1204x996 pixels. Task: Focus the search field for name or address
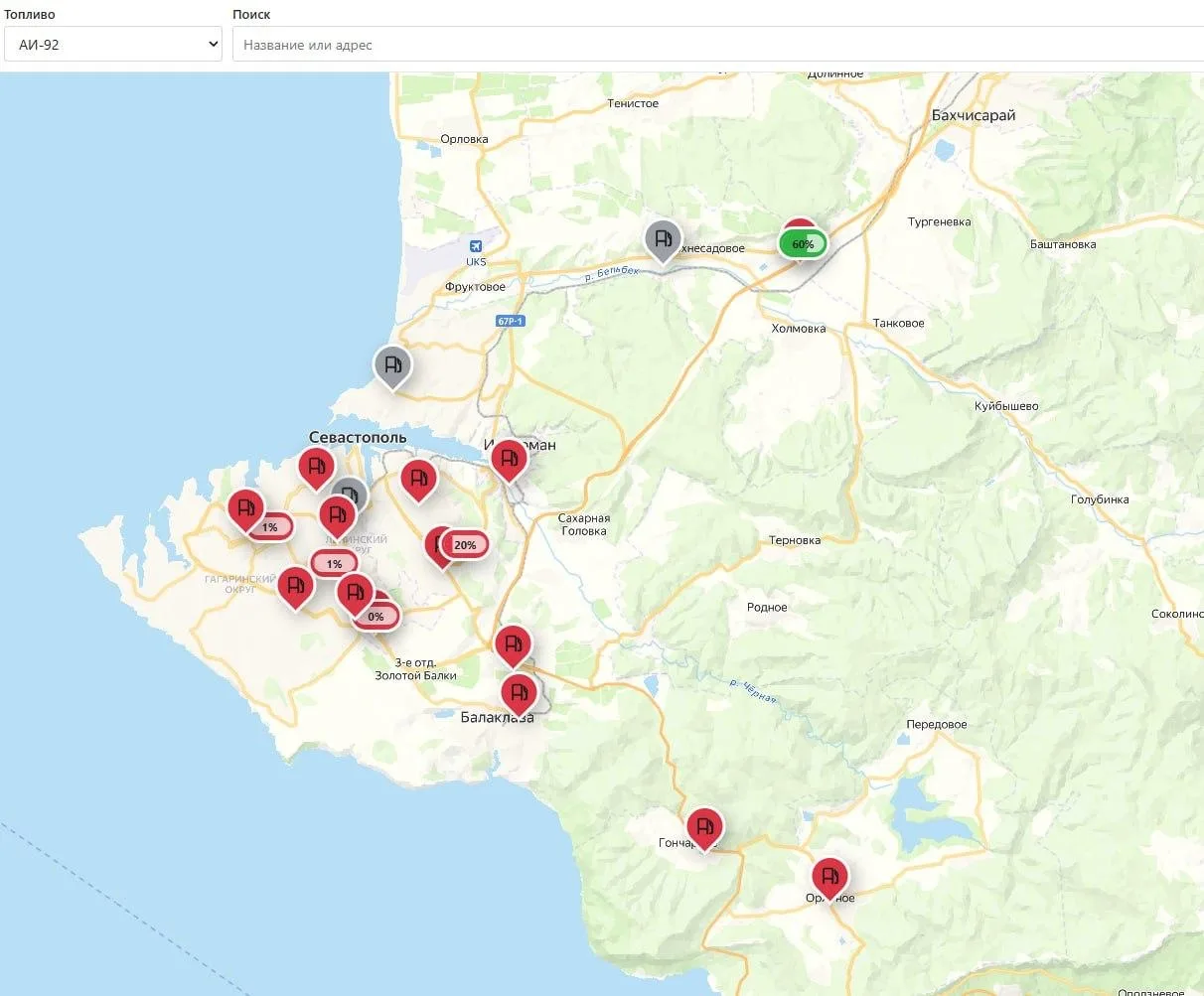coord(717,45)
